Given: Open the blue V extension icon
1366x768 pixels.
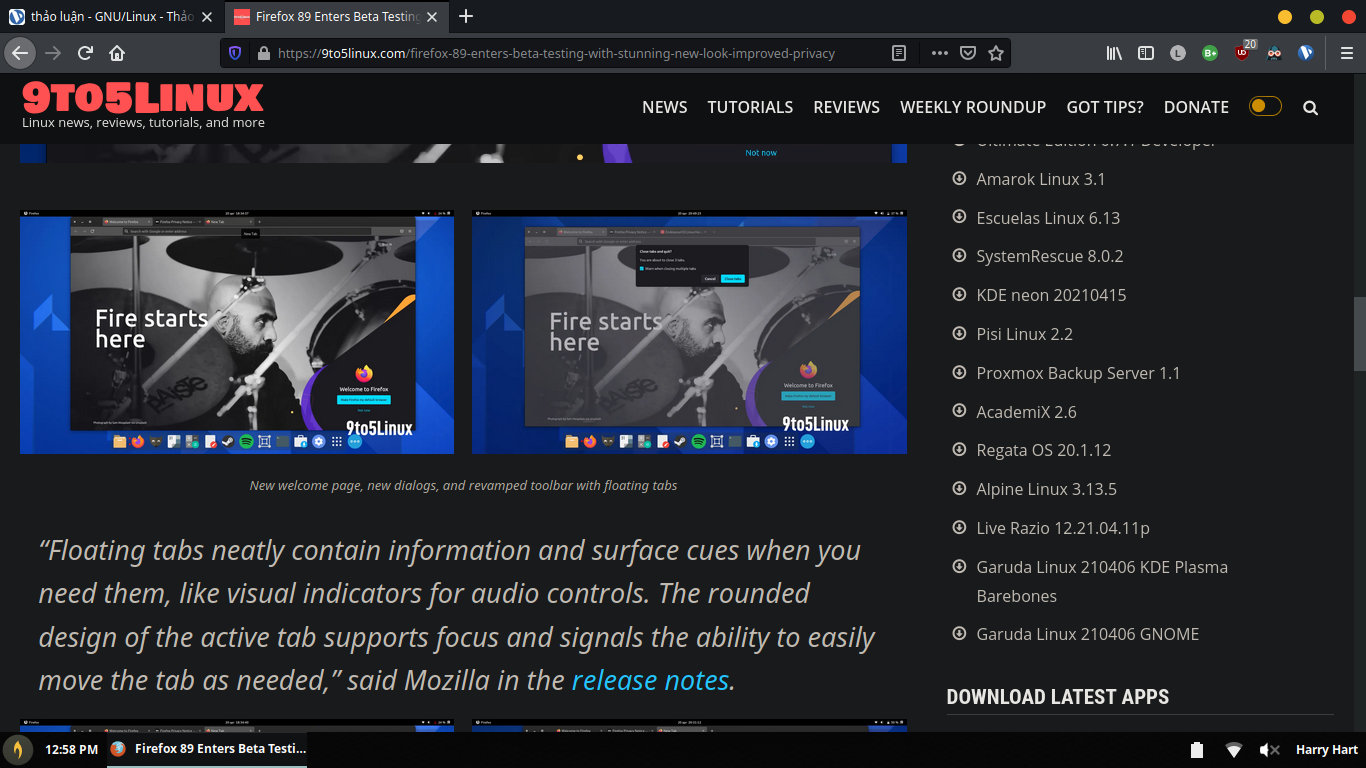Looking at the screenshot, I should pyautogui.click(x=1306, y=53).
